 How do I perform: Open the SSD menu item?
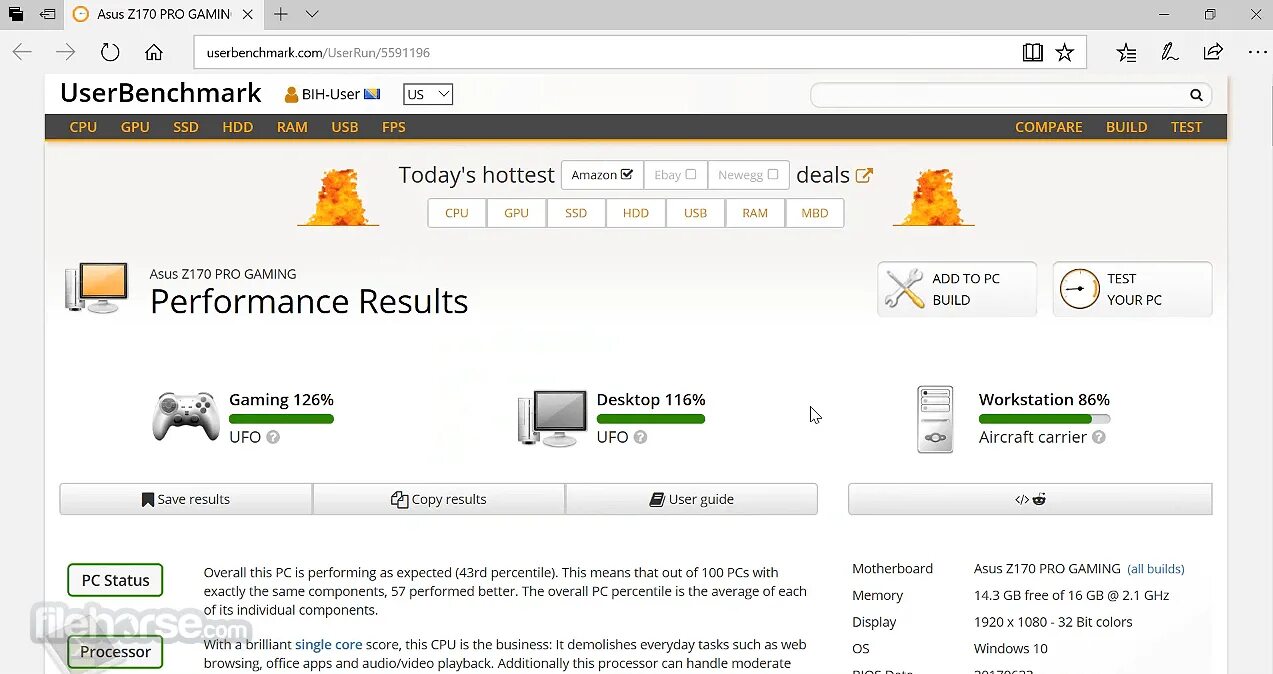tap(186, 127)
